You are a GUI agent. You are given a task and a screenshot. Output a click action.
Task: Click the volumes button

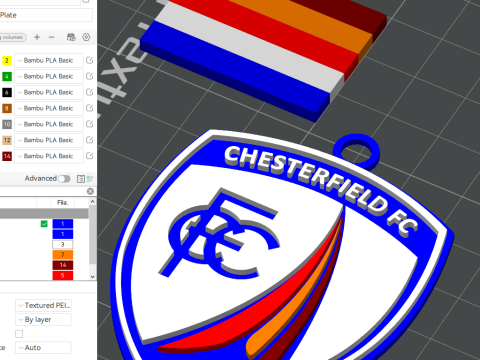click(13, 37)
